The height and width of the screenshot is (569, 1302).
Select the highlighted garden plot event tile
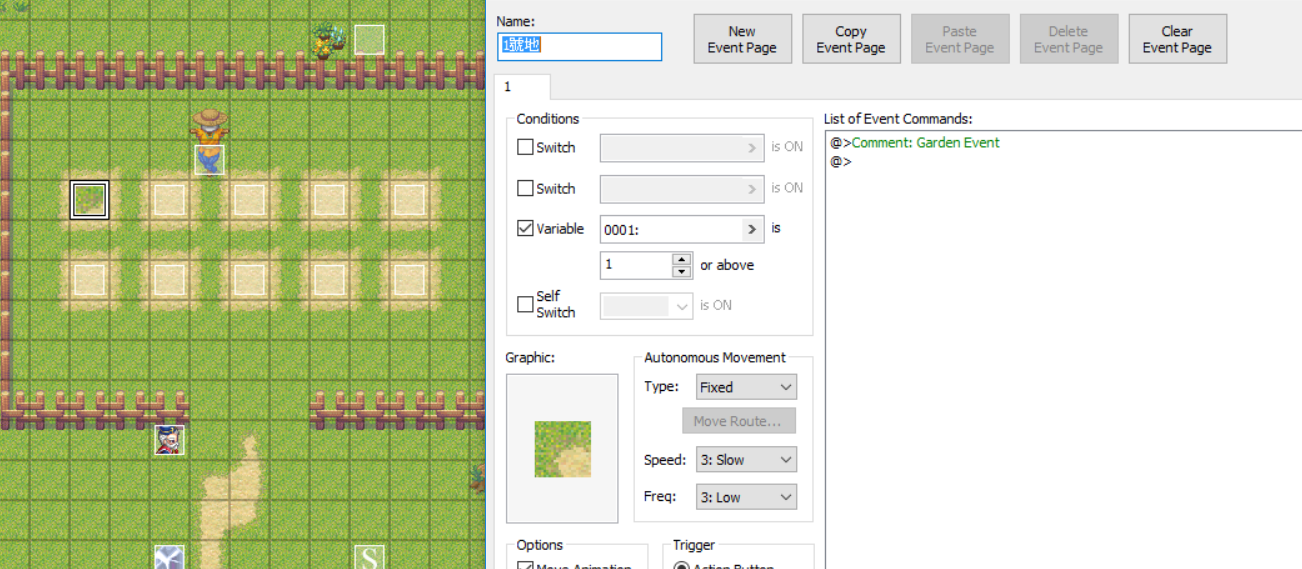pos(90,199)
